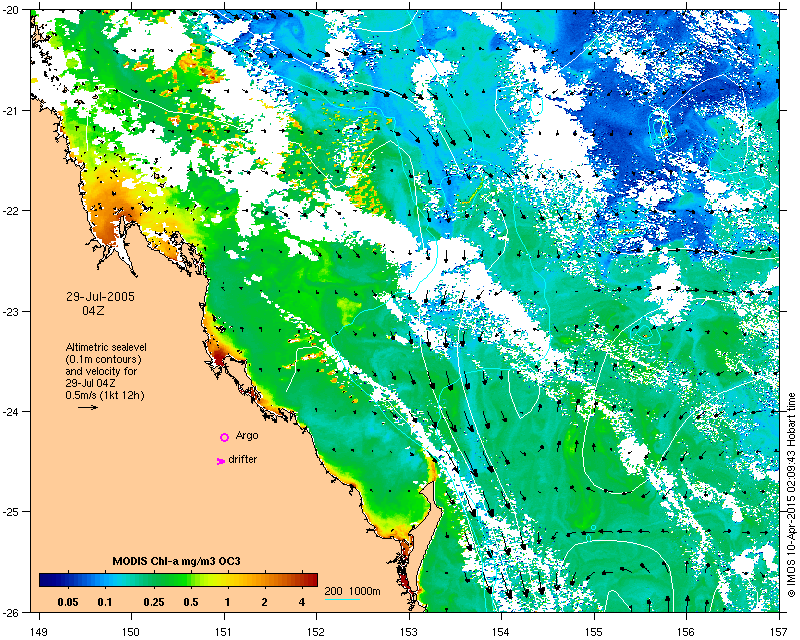Image resolution: width=800 pixels, height=640 pixels.
Task: Click the magenta drifter marker in legend
Action: tap(221, 461)
